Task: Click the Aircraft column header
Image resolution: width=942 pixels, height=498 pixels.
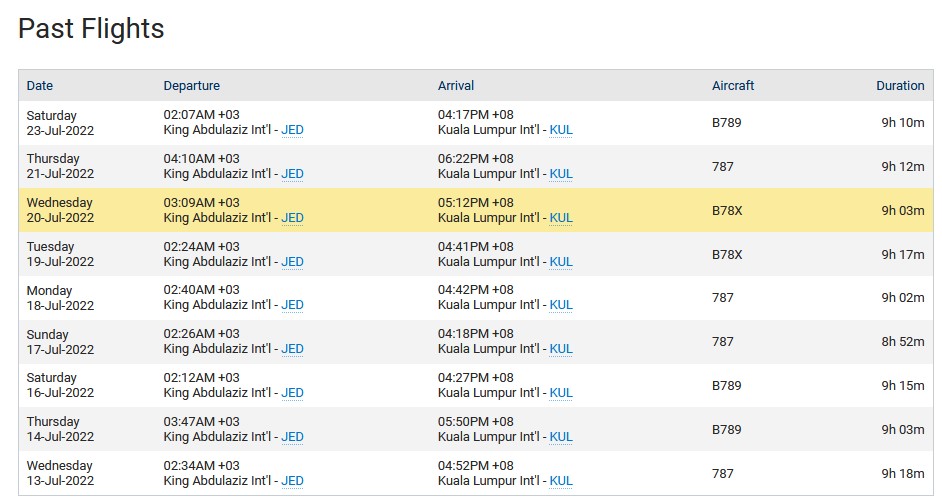Action: pos(733,85)
